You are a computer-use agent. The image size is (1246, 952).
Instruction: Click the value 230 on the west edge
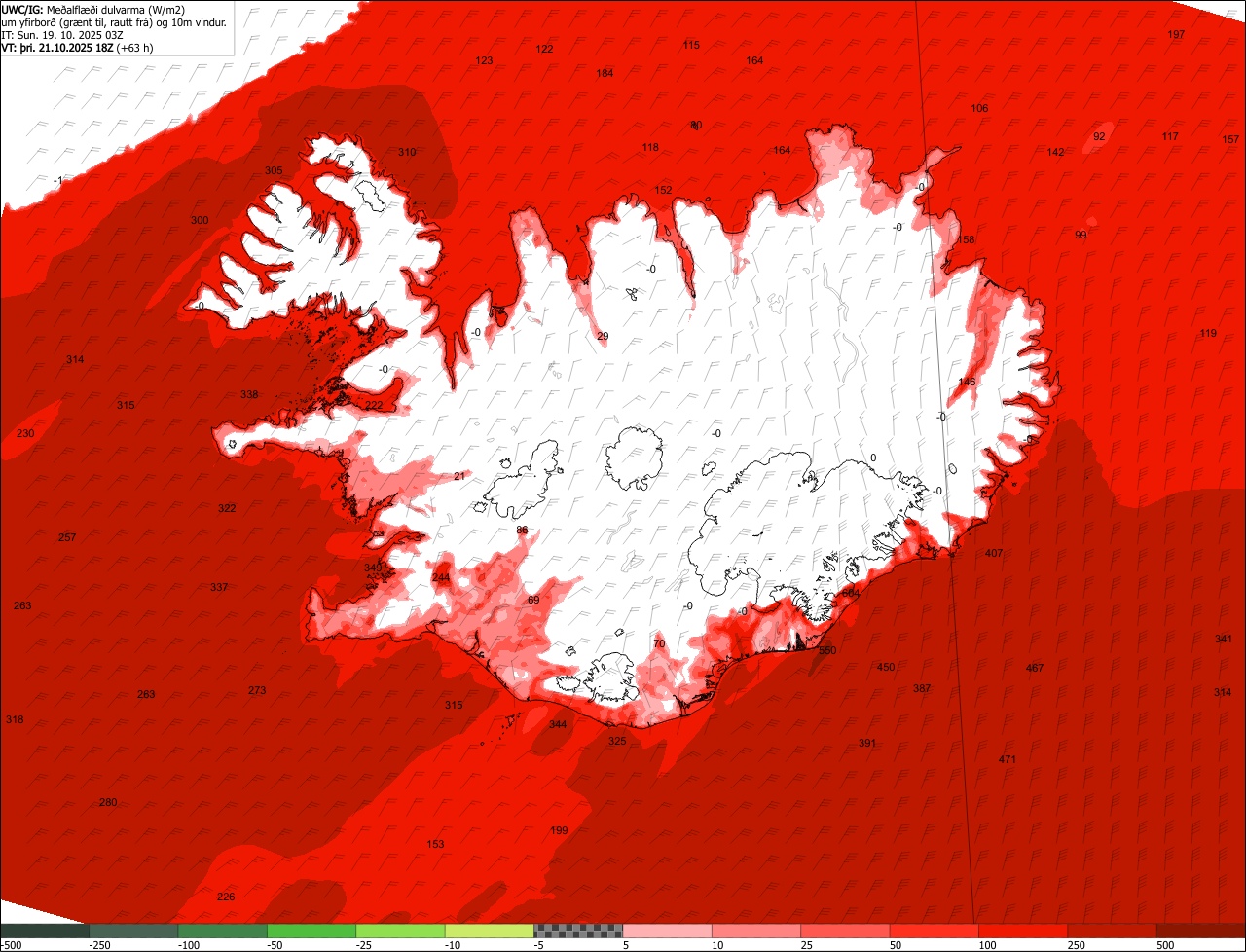(25, 433)
